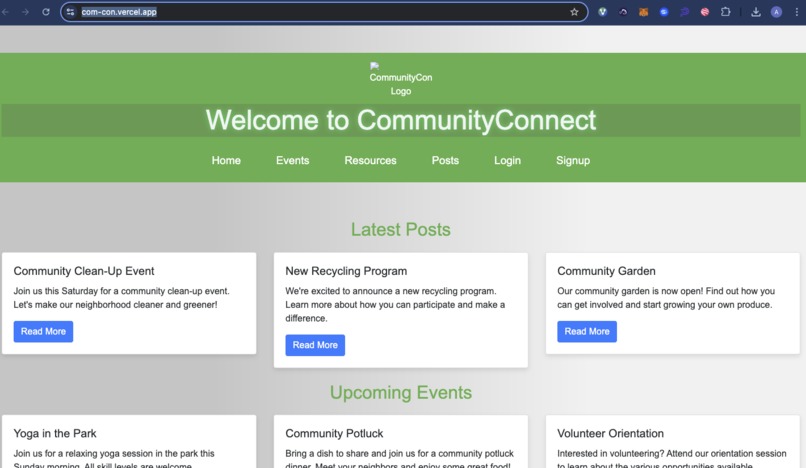The height and width of the screenshot is (468, 806).
Task: Open the blue circular extension icon
Action: click(x=664, y=12)
